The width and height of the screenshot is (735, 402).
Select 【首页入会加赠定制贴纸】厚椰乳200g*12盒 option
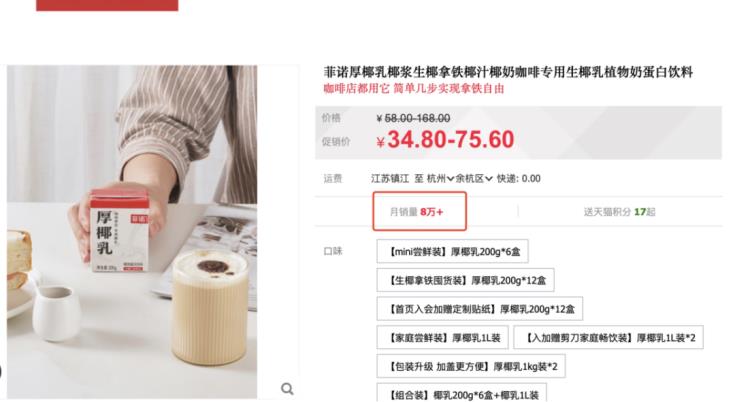pos(480,309)
